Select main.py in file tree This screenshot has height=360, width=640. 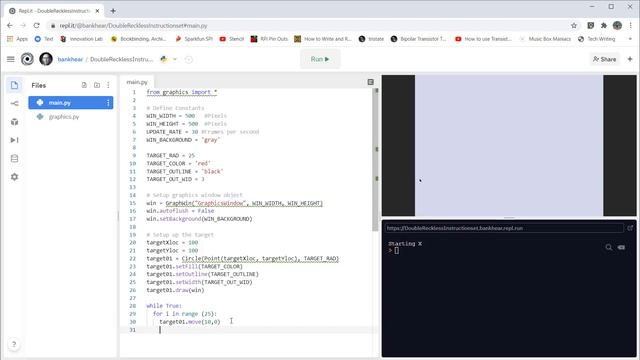tap(71, 103)
